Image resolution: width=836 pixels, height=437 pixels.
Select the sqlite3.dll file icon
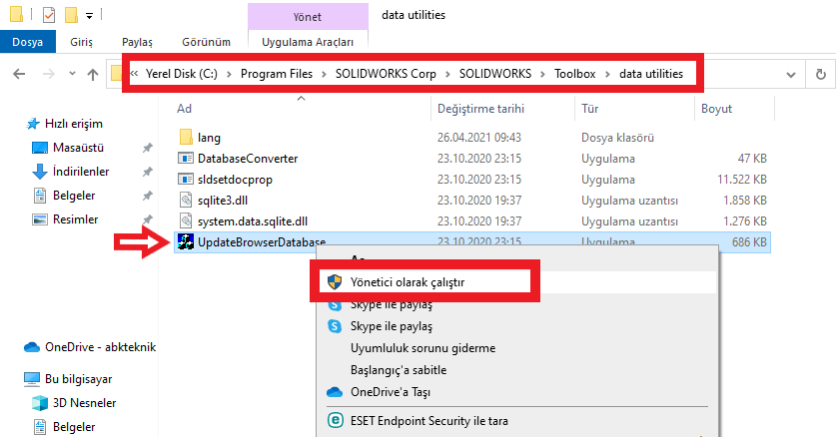click(x=185, y=200)
